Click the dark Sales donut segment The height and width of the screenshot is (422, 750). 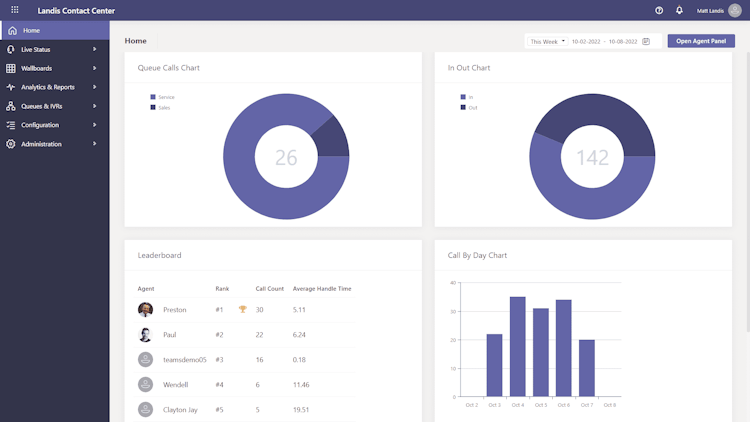click(x=333, y=139)
